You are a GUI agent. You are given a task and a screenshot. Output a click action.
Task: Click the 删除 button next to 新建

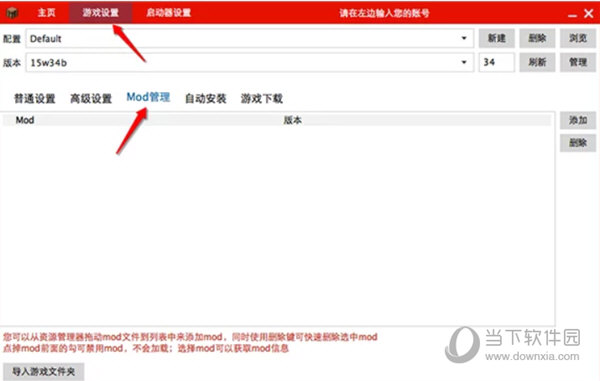click(537, 38)
